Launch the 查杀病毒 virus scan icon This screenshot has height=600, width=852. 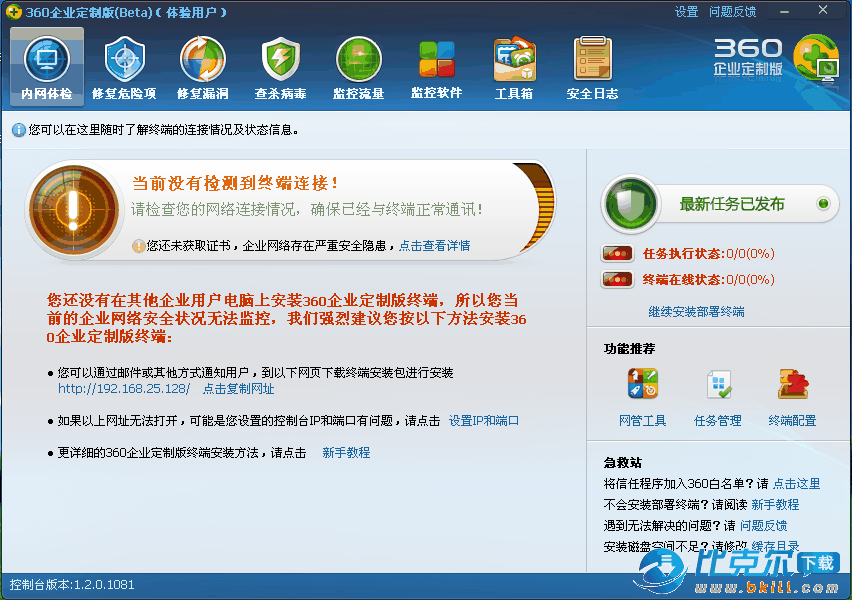coord(280,67)
